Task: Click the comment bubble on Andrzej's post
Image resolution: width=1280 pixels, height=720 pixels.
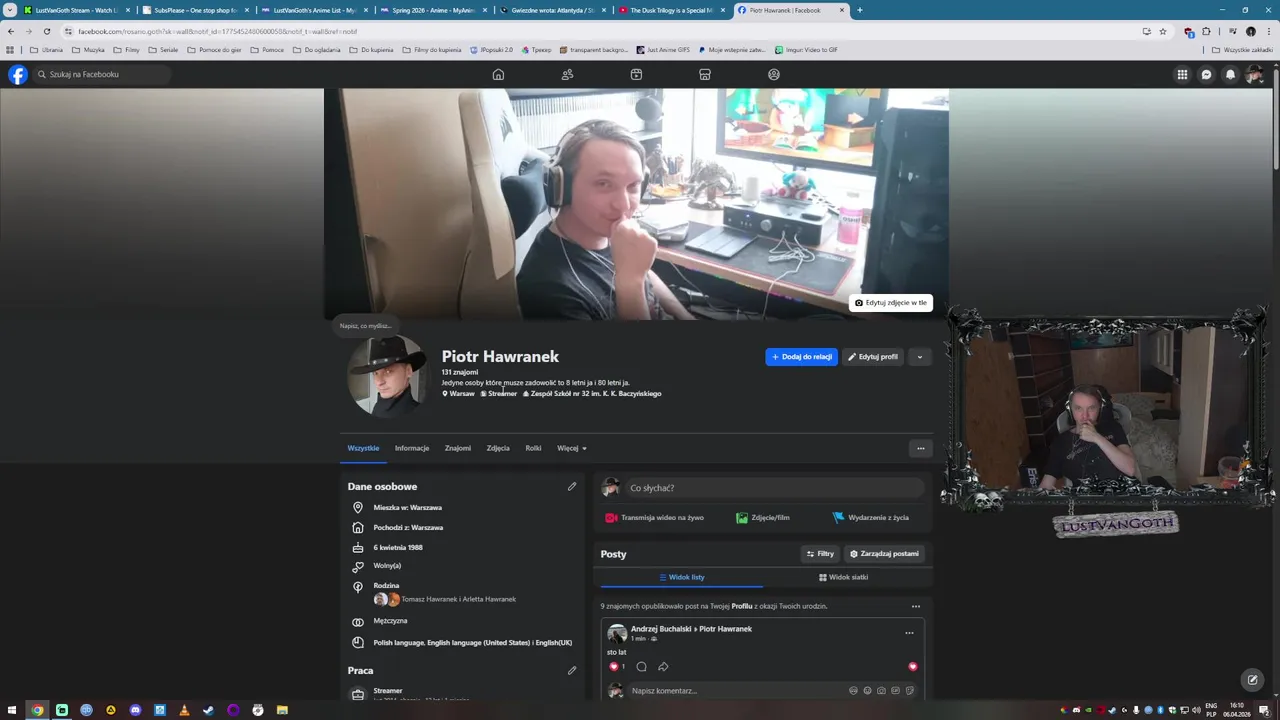Action: [641, 667]
